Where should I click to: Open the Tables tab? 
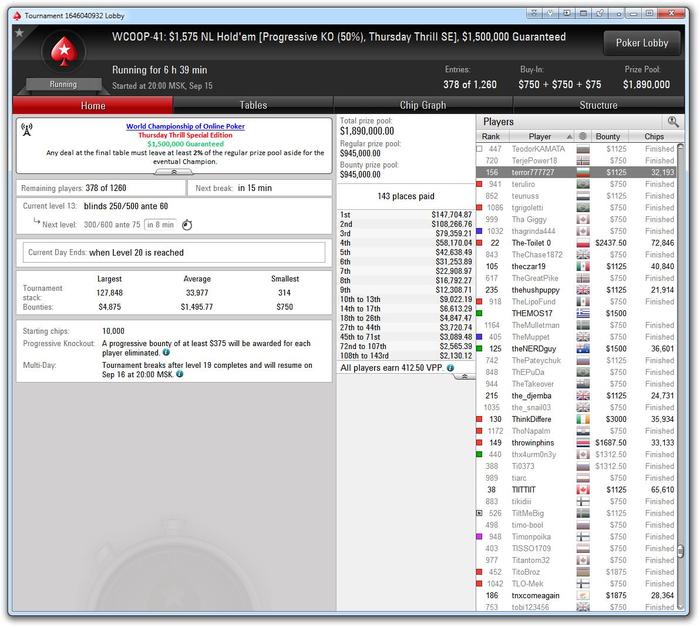(x=253, y=105)
